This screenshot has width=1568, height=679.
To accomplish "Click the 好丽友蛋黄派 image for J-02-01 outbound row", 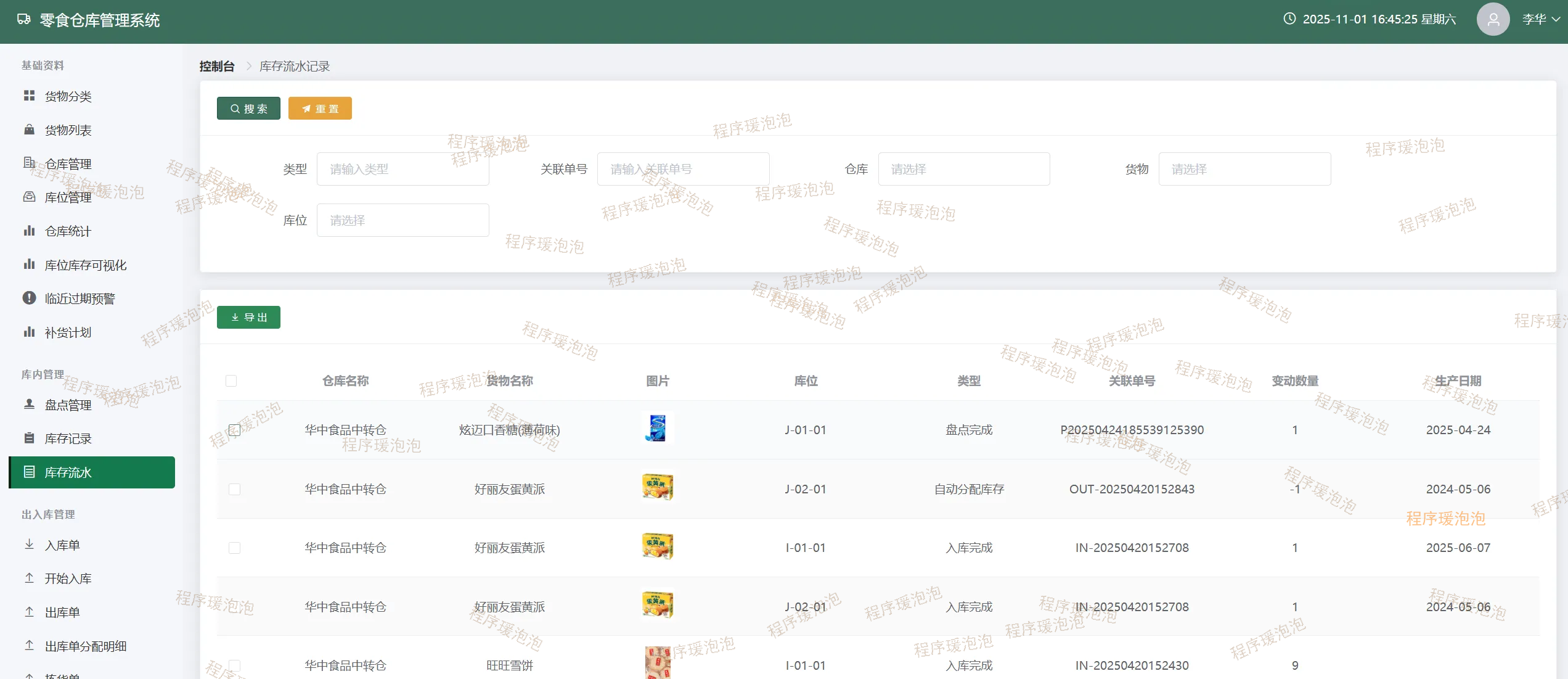I will [657, 487].
